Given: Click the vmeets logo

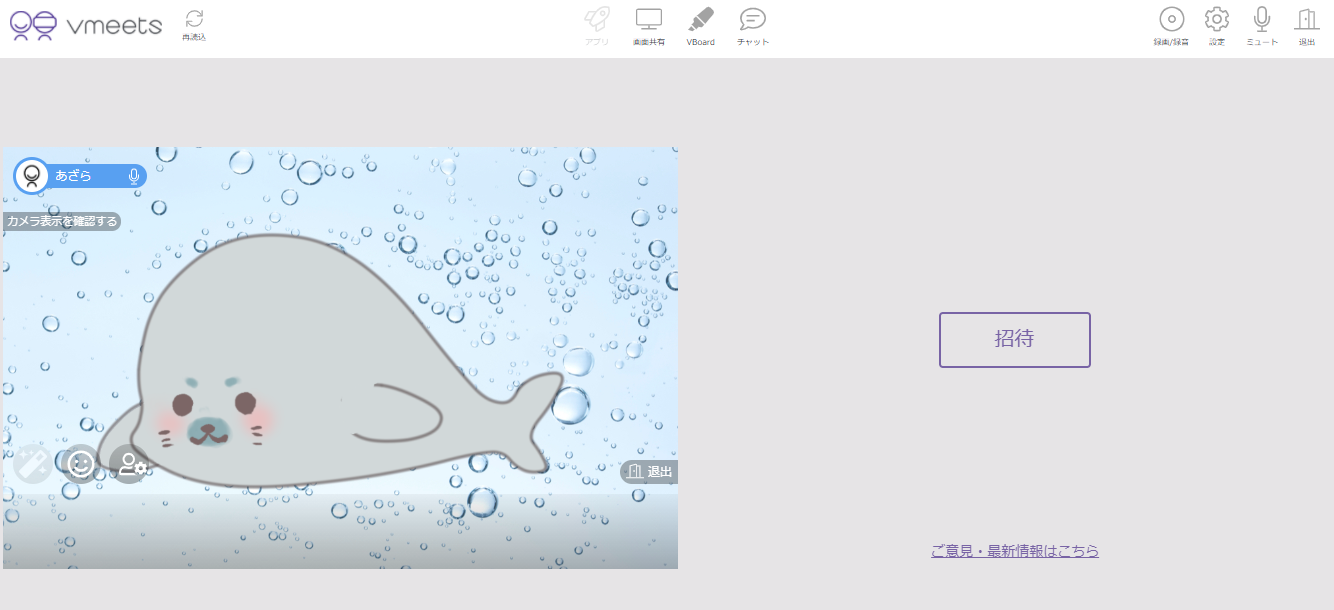Looking at the screenshot, I should click(x=86, y=25).
